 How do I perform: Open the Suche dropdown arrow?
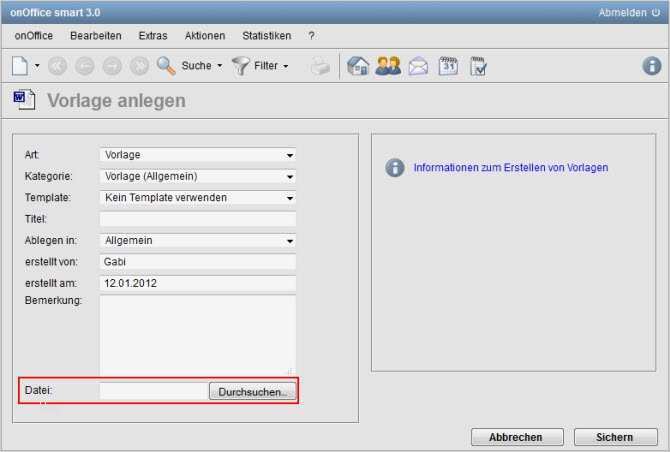(220, 66)
